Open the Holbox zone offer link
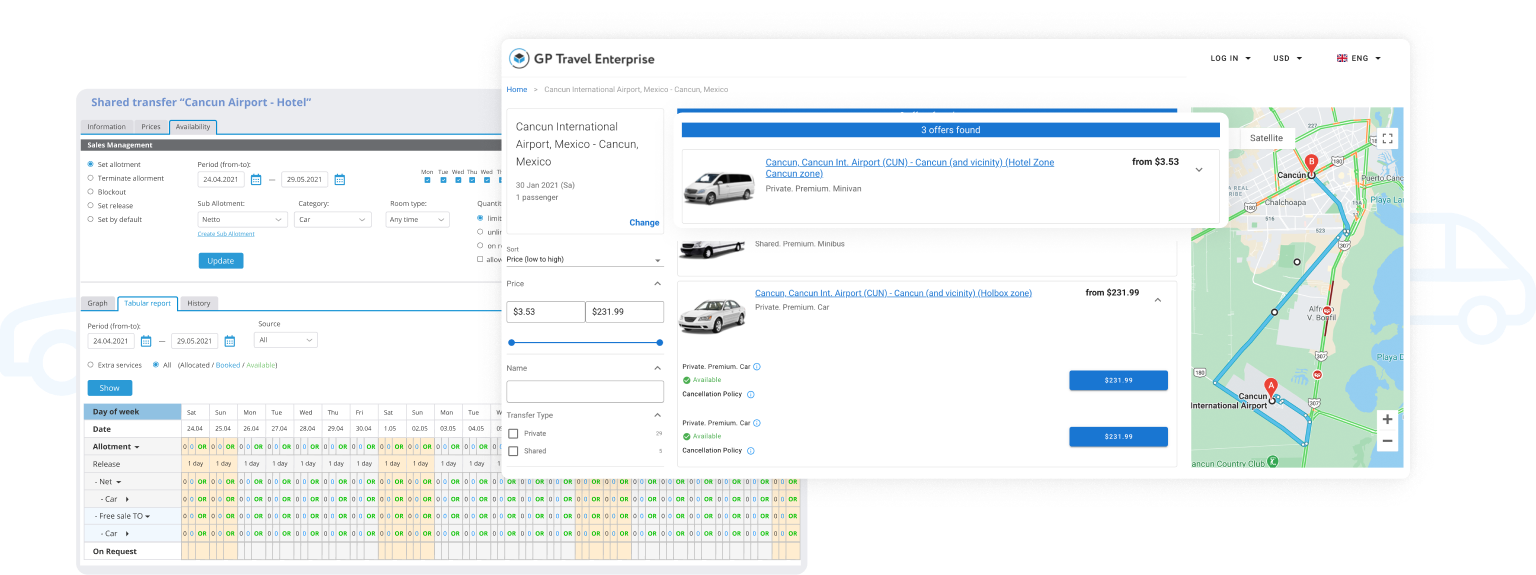 click(893, 293)
